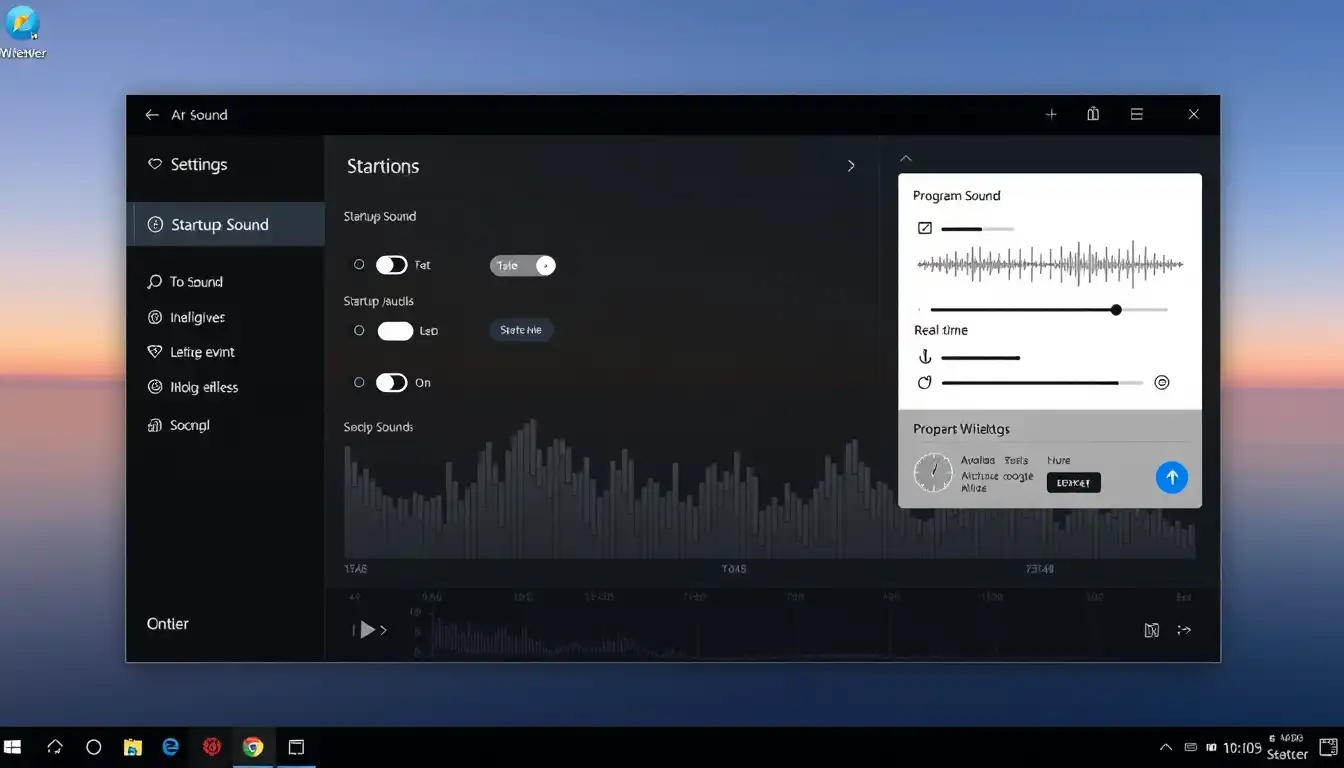Toggle the Tat switch under Startup Sound

pos(391,265)
